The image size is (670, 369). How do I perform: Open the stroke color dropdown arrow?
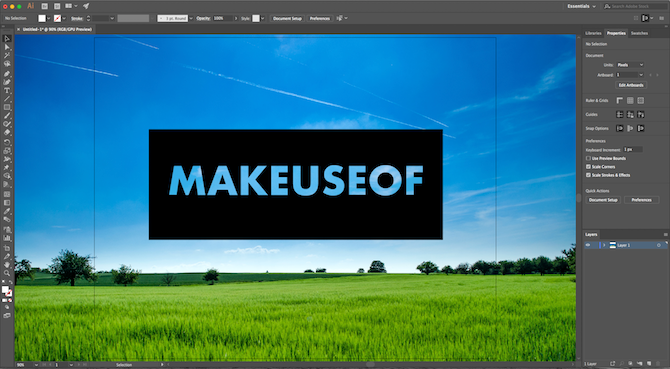pos(64,18)
